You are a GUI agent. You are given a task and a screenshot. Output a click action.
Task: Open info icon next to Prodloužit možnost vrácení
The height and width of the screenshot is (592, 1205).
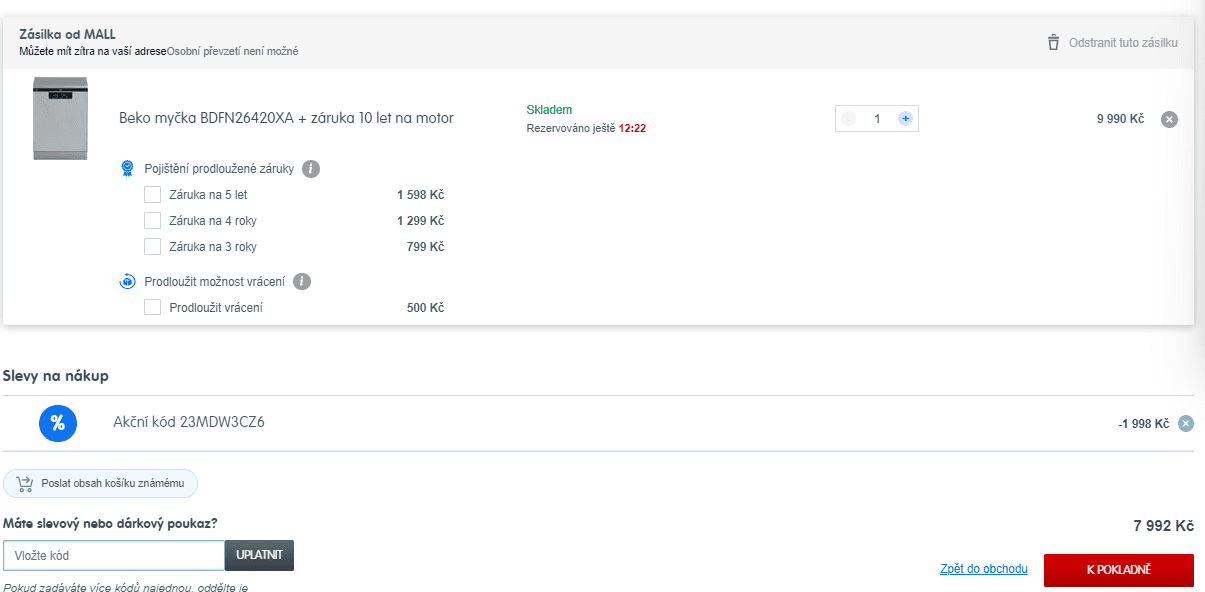tap(303, 282)
